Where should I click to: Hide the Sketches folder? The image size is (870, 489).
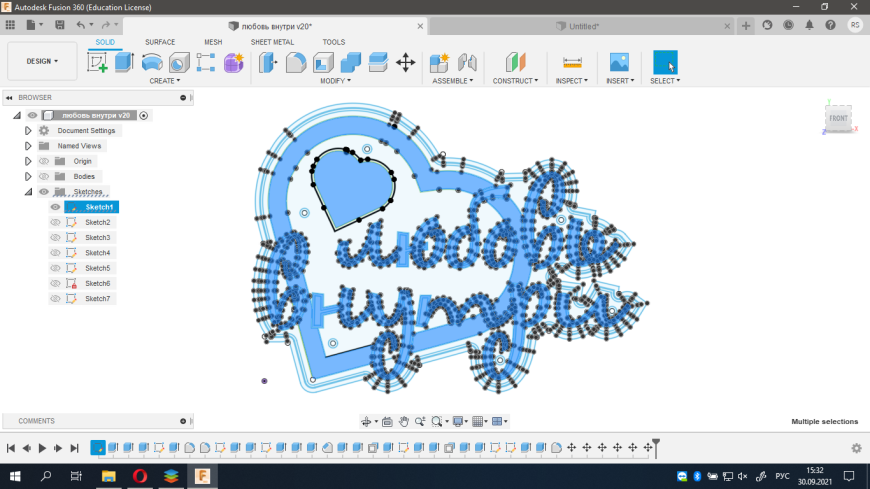point(44,191)
